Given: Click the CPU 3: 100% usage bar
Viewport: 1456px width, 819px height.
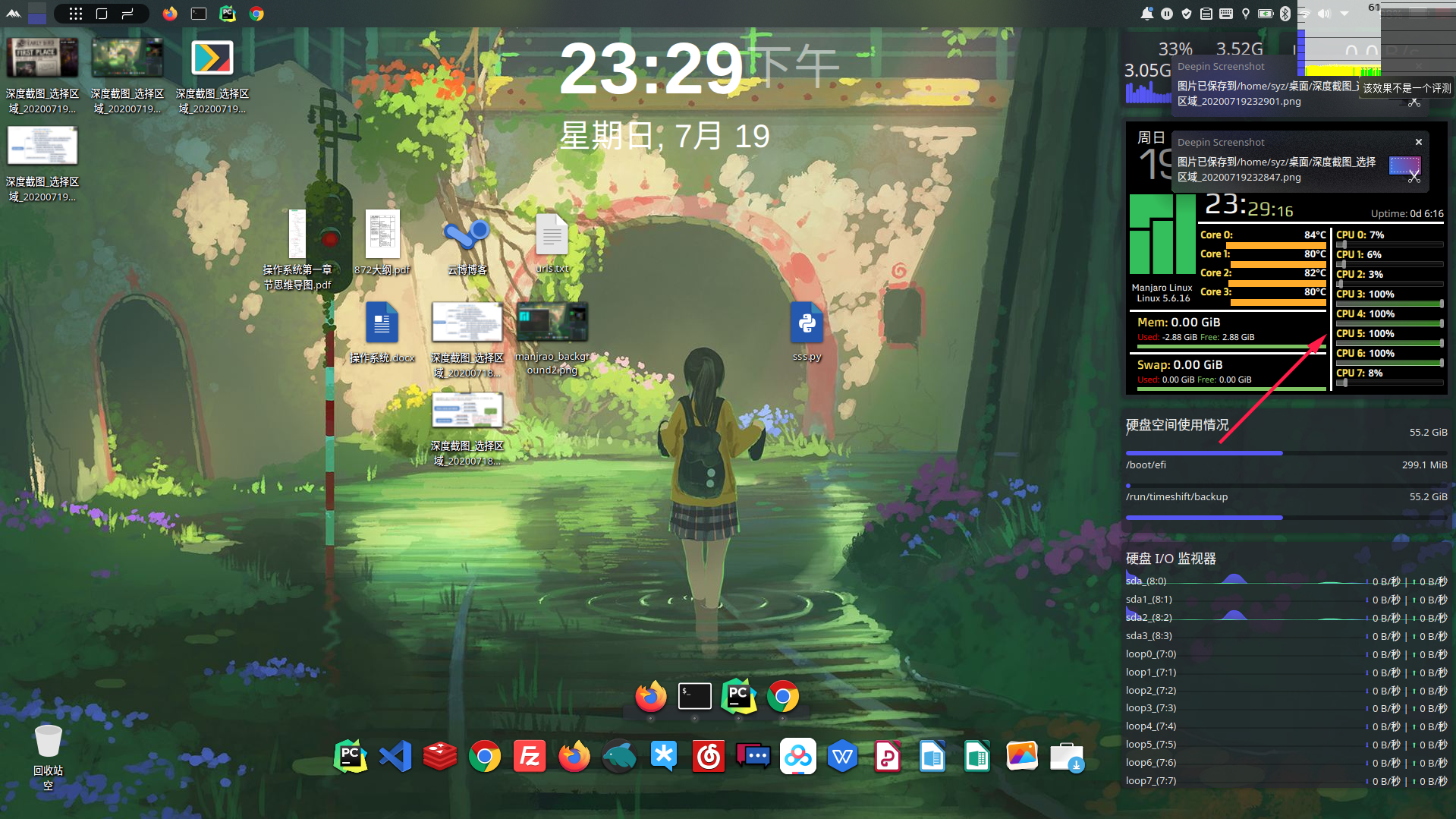Looking at the screenshot, I should tap(1389, 304).
